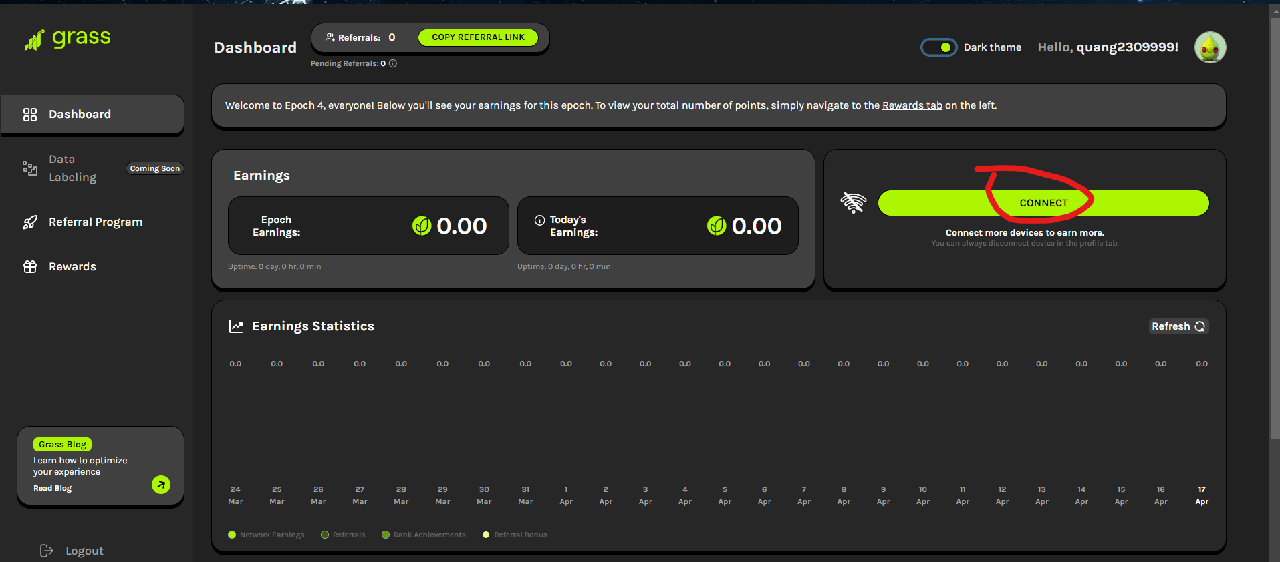The width and height of the screenshot is (1280, 562).
Task: Click the "Connect more devices to earn more" text
Action: tap(1025, 233)
